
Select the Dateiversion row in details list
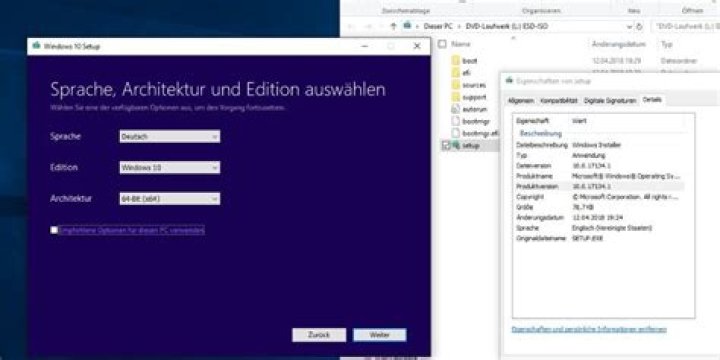click(599, 165)
